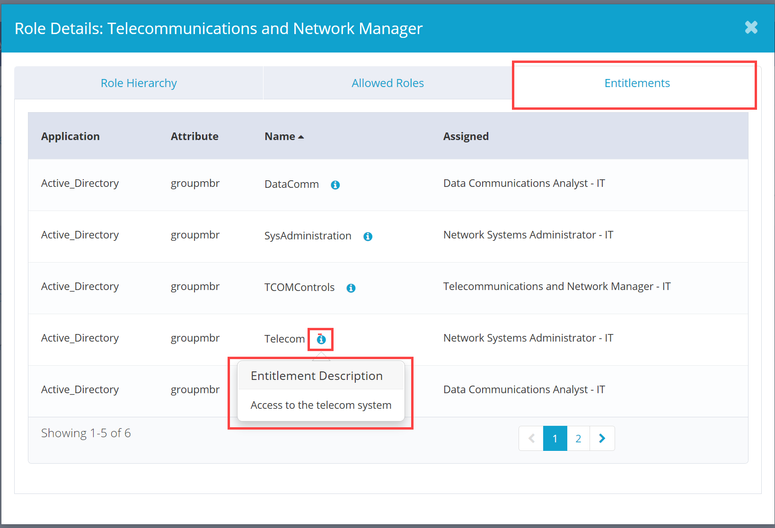Jump to page 2 of entitlements

(579, 438)
